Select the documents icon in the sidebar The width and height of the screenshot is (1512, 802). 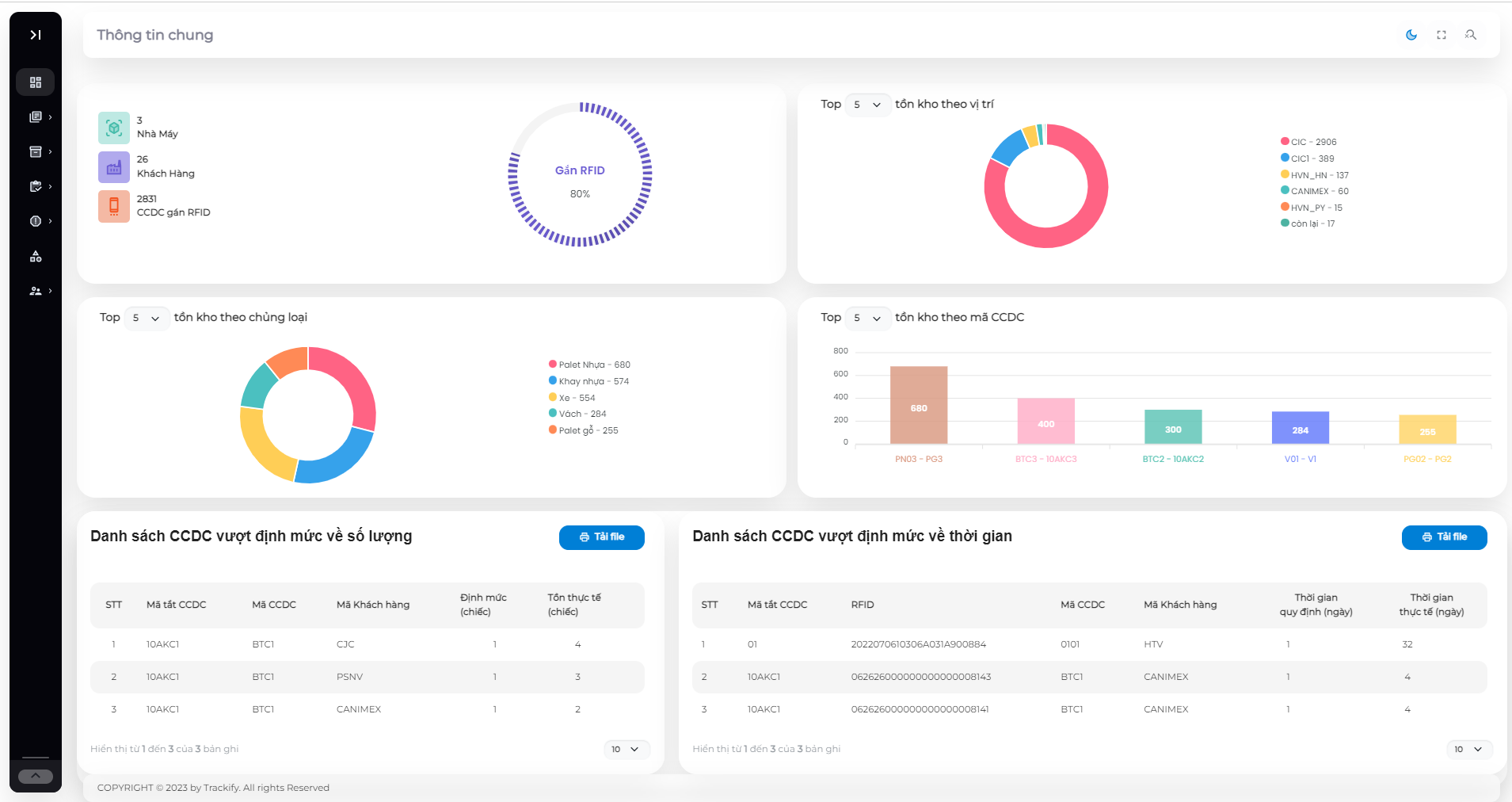pos(36,116)
